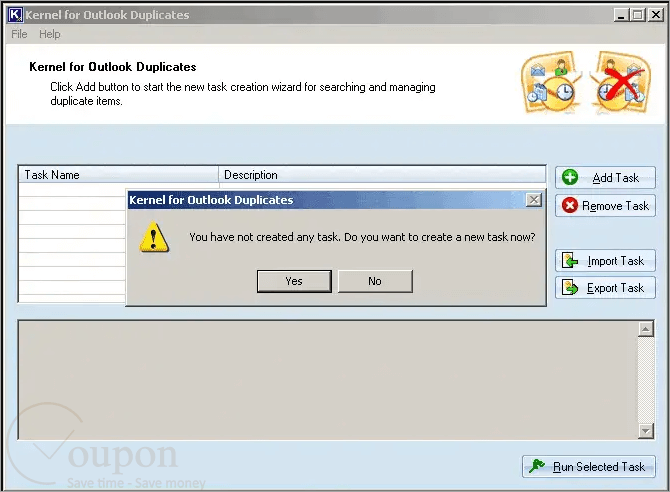Screen dimensions: 670x492
Task: Click the Remove Task button
Action: point(605,206)
